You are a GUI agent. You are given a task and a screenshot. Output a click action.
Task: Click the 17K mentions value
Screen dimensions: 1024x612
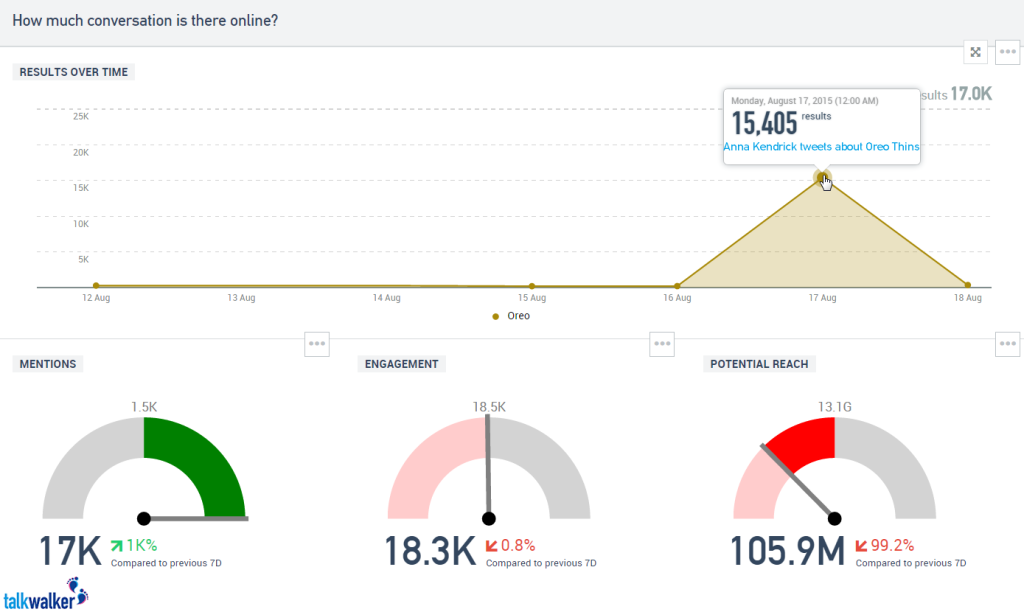click(70, 551)
